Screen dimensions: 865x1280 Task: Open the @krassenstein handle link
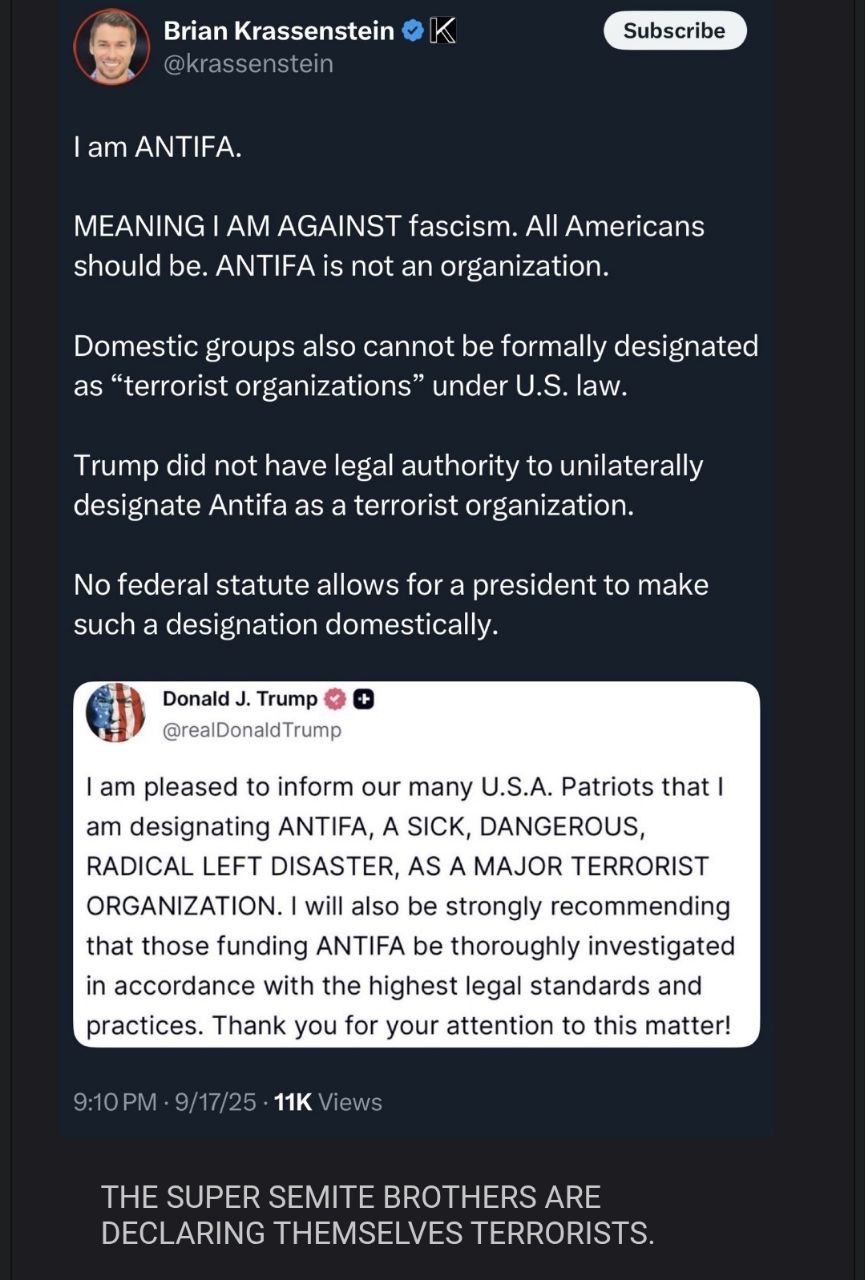(x=248, y=64)
